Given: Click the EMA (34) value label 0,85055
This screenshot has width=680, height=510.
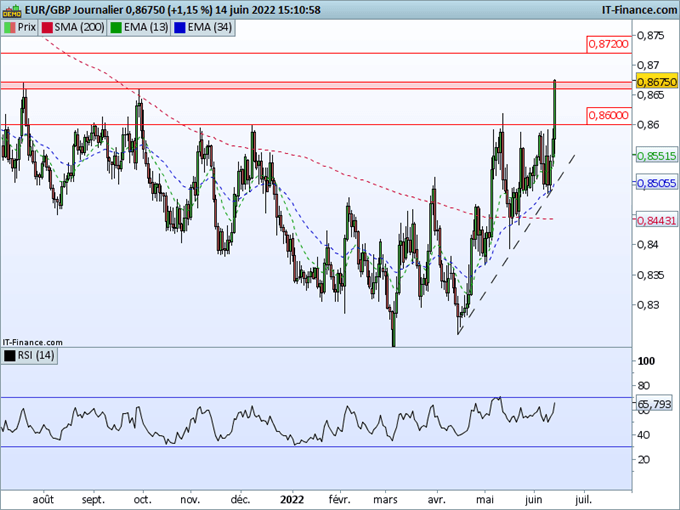Looking at the screenshot, I should pos(657,183).
